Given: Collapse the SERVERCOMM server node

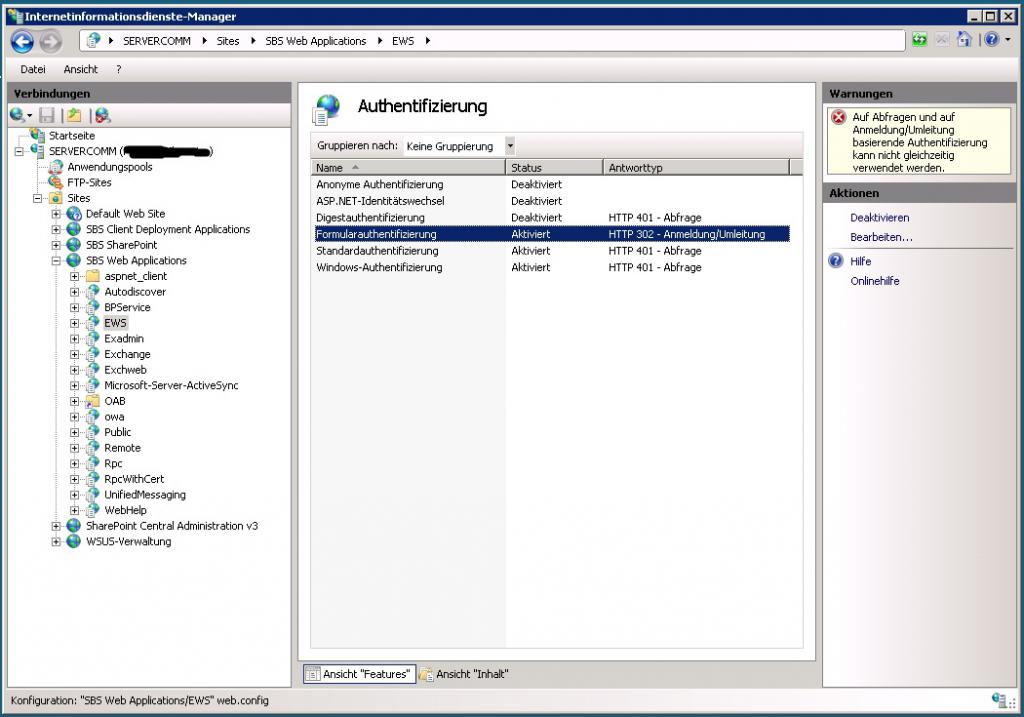Looking at the screenshot, I should [19, 151].
